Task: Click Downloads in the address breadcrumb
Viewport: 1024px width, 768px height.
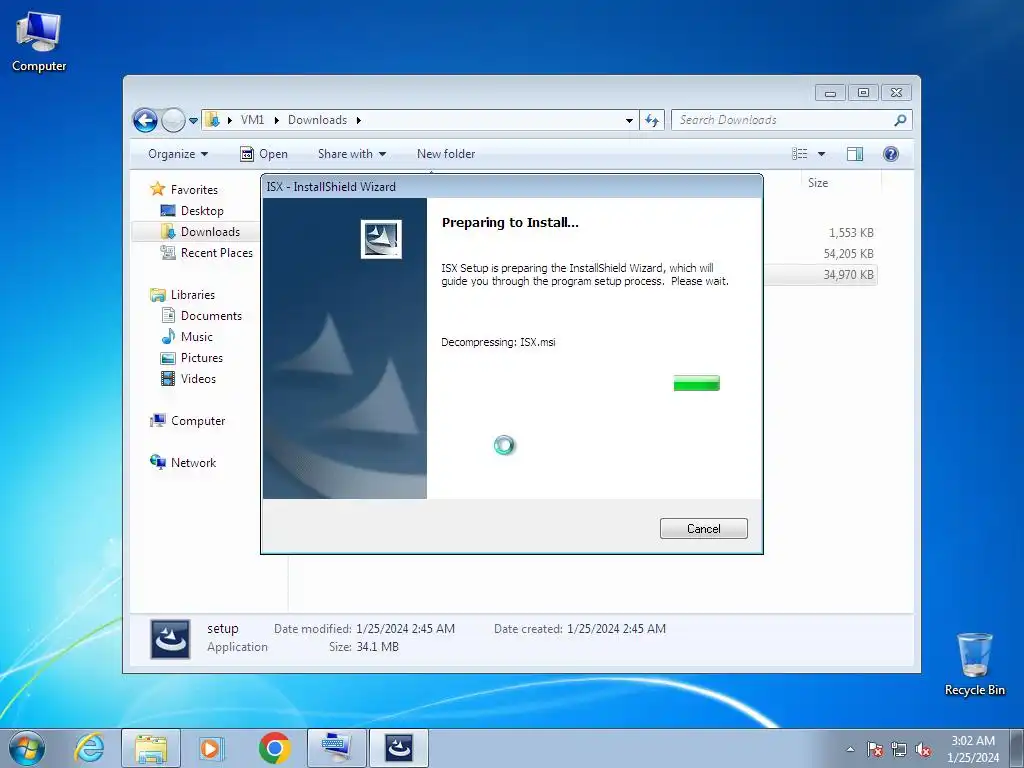Action: 317,120
